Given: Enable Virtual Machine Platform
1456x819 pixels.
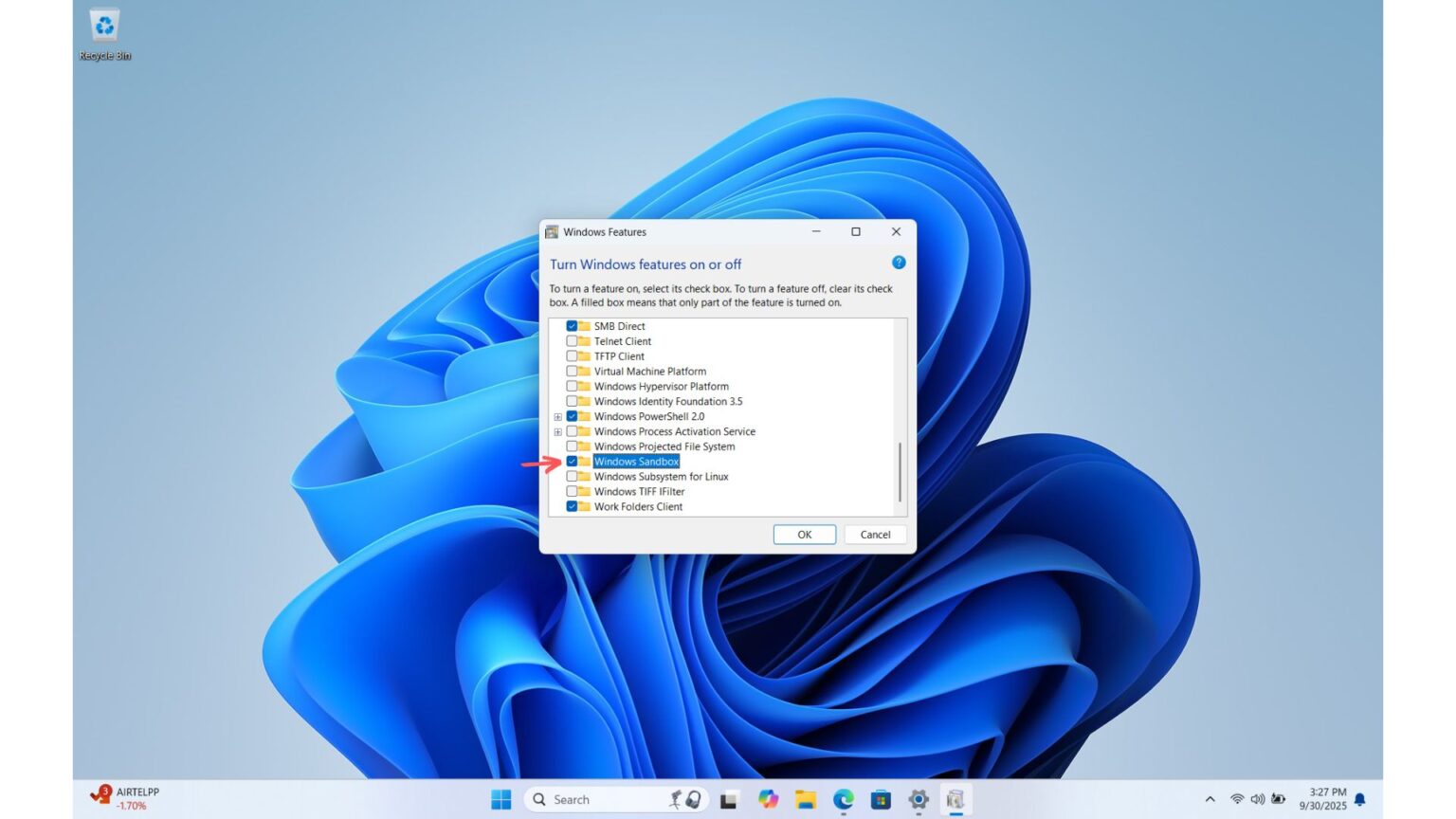Looking at the screenshot, I should coord(573,371).
